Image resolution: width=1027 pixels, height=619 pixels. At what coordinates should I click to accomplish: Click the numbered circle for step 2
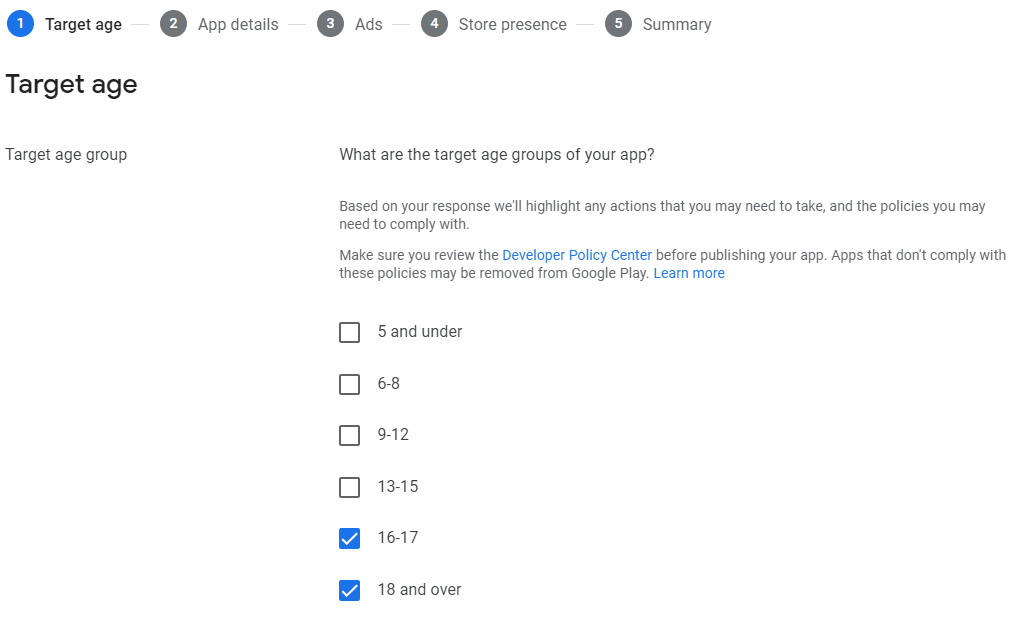173,23
